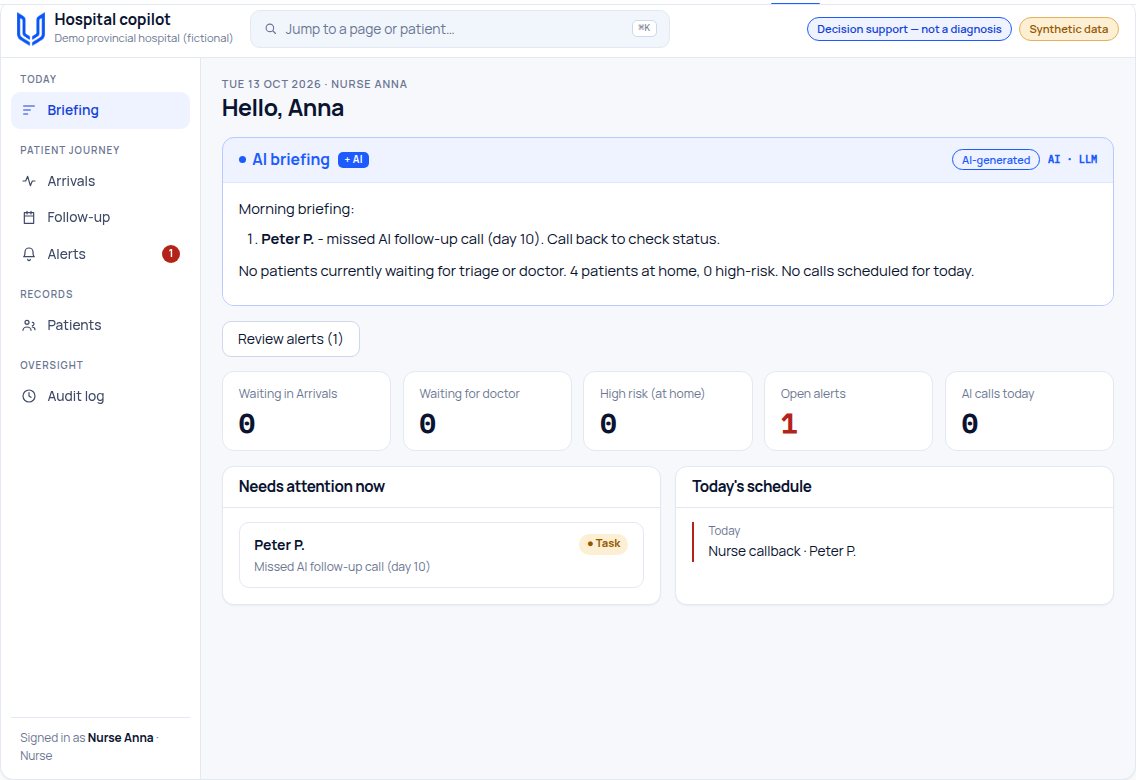Click the Arrivals pulse icon
Image resolution: width=1136 pixels, height=780 pixels.
click(x=29, y=181)
